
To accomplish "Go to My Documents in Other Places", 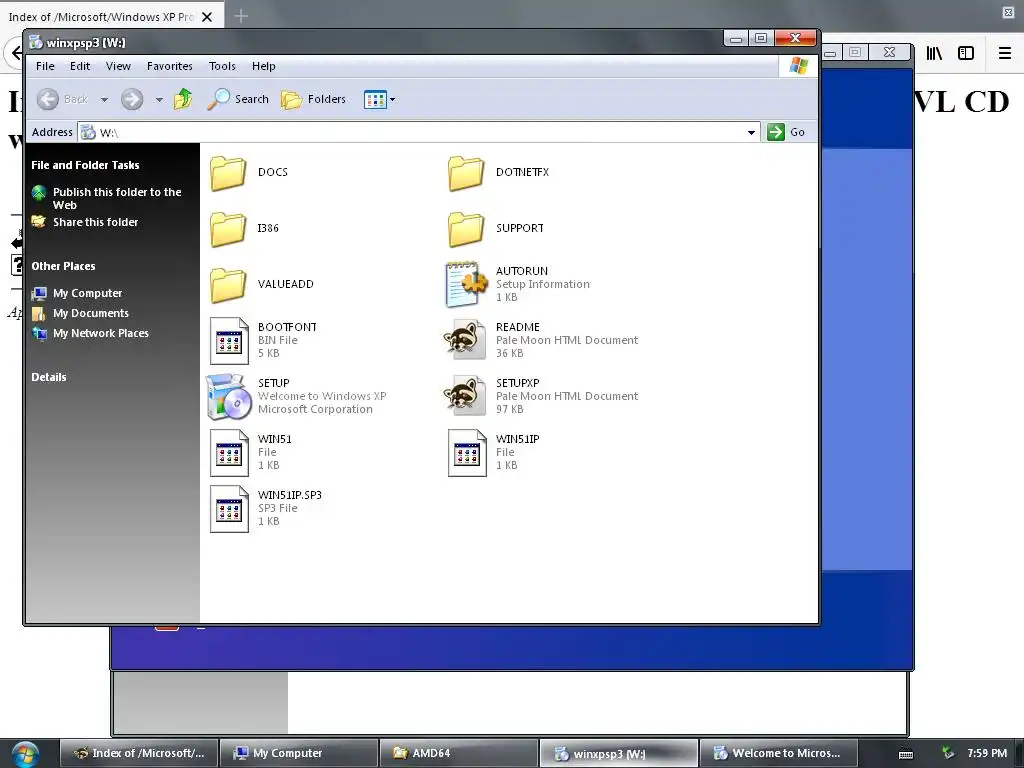I will coord(91,313).
